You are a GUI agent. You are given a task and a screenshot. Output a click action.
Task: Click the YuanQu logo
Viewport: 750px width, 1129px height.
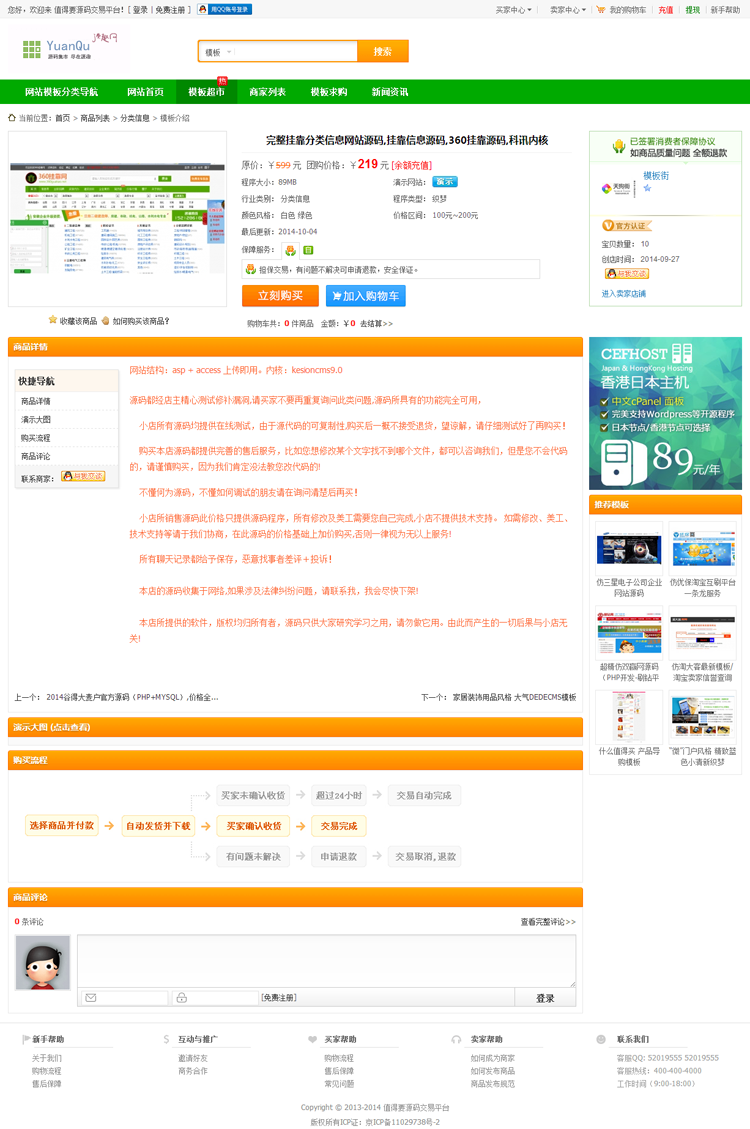pos(69,48)
